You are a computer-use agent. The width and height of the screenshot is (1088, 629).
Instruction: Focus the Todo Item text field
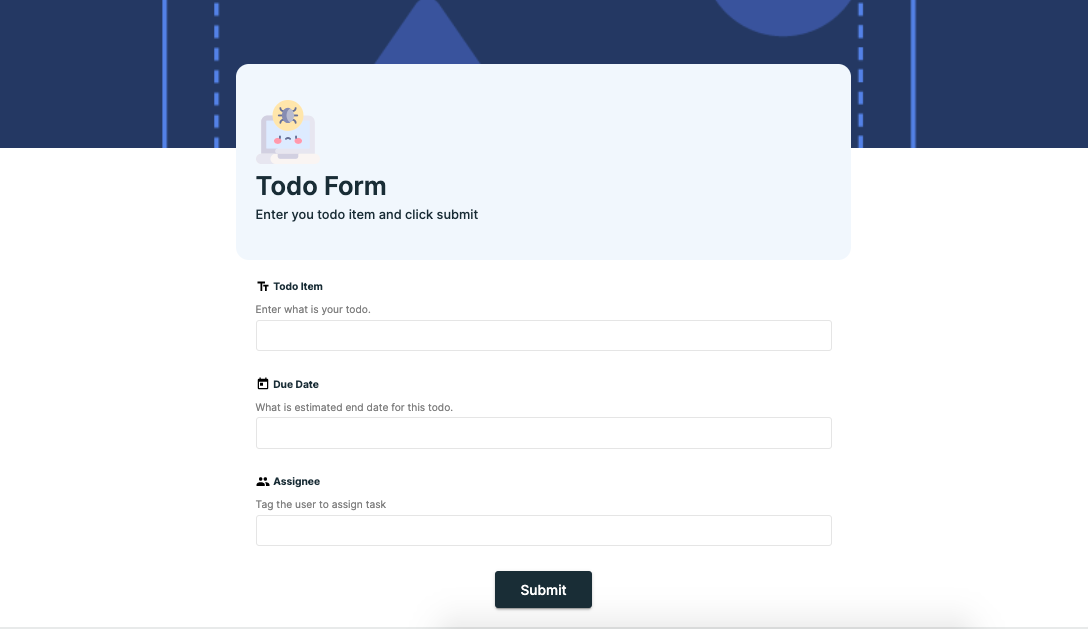point(543,336)
